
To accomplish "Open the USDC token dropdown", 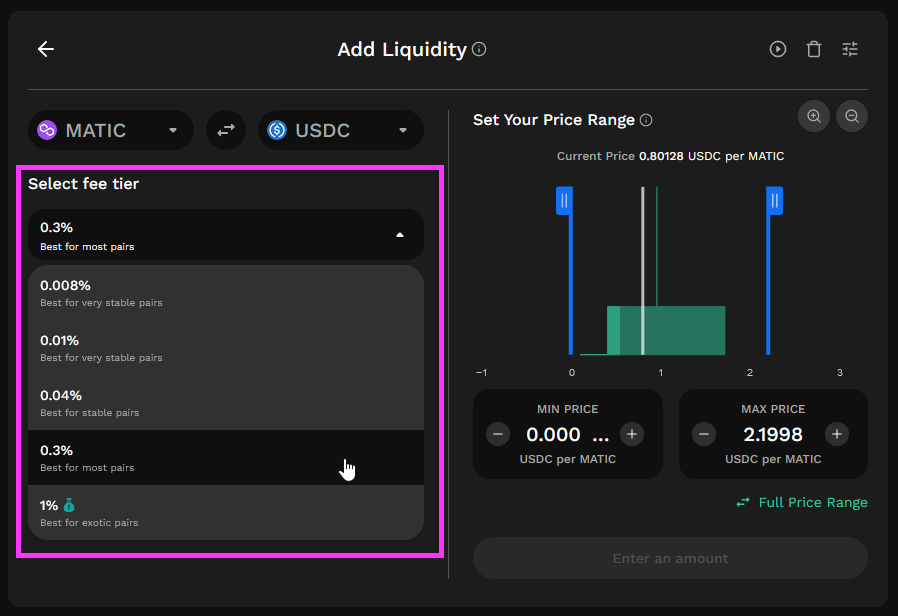I will (x=341, y=131).
